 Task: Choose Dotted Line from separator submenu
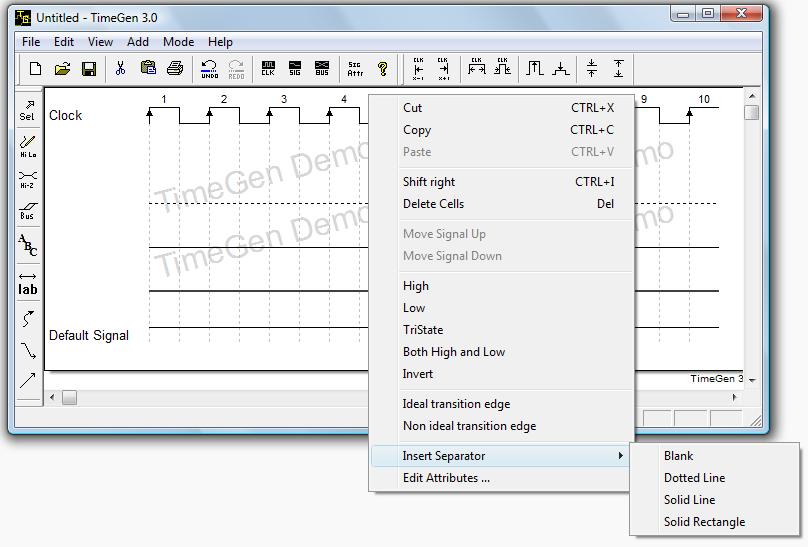(694, 478)
